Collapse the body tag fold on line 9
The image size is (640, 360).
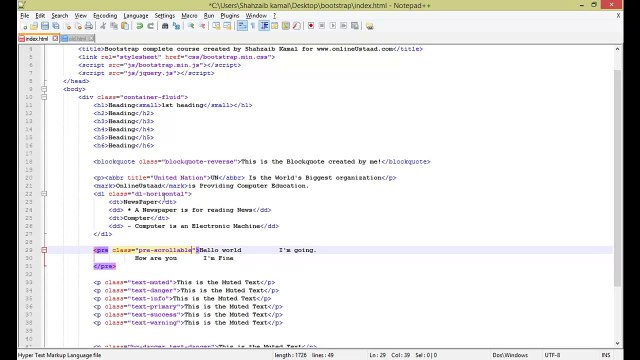tap(44, 89)
